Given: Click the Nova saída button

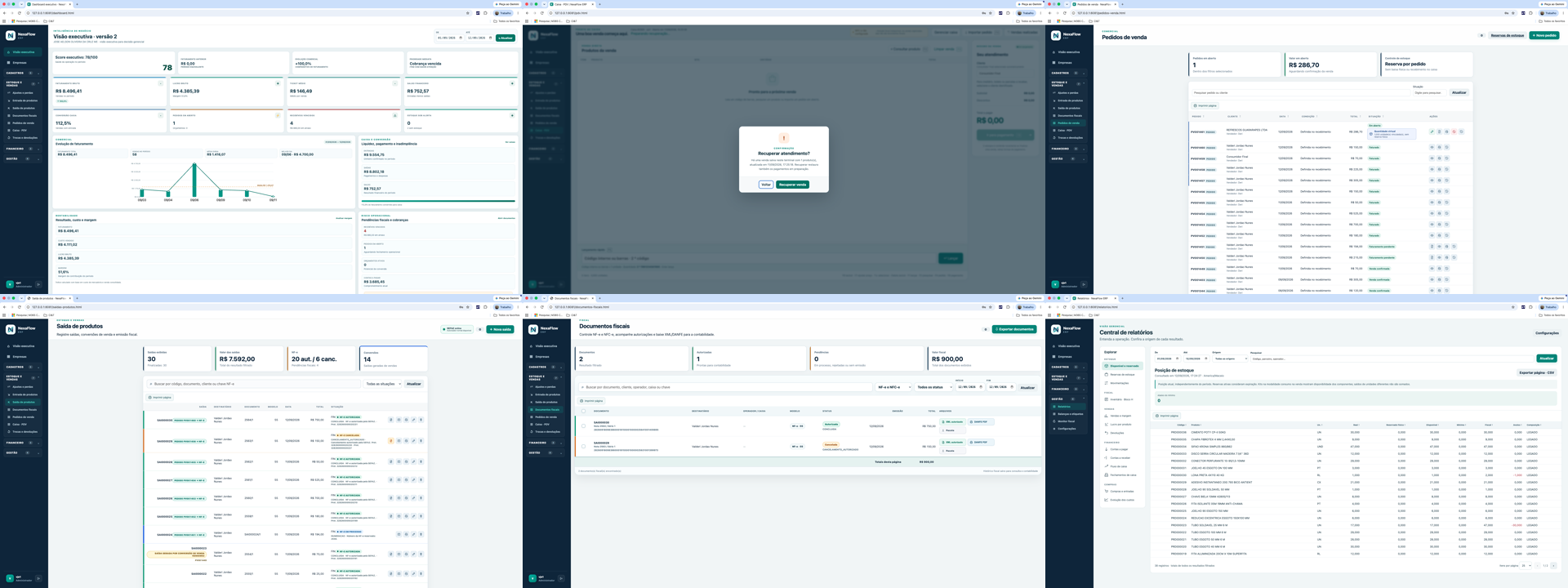Looking at the screenshot, I should point(501,329).
